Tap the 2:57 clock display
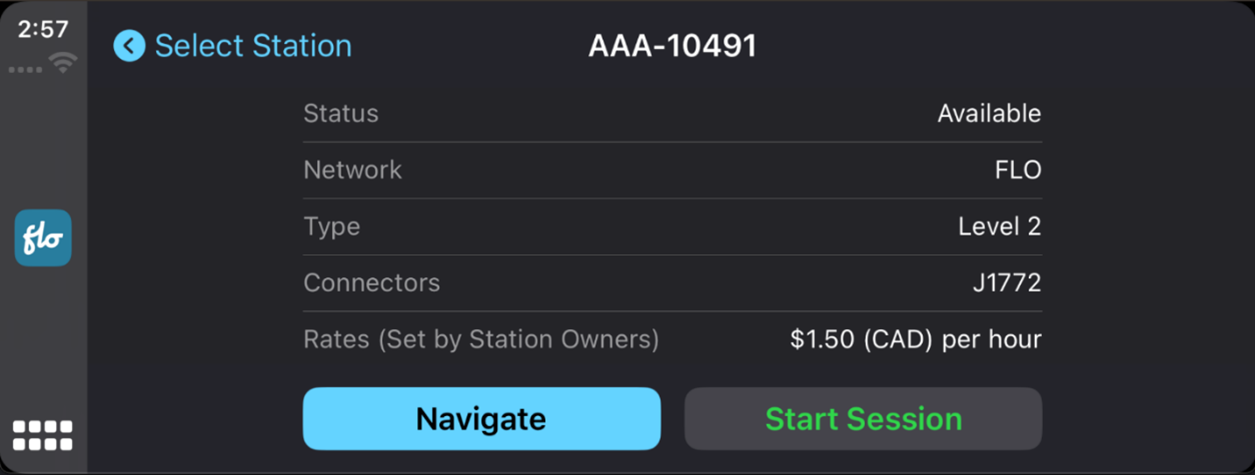Image resolution: width=1255 pixels, height=475 pixels. (x=43, y=29)
